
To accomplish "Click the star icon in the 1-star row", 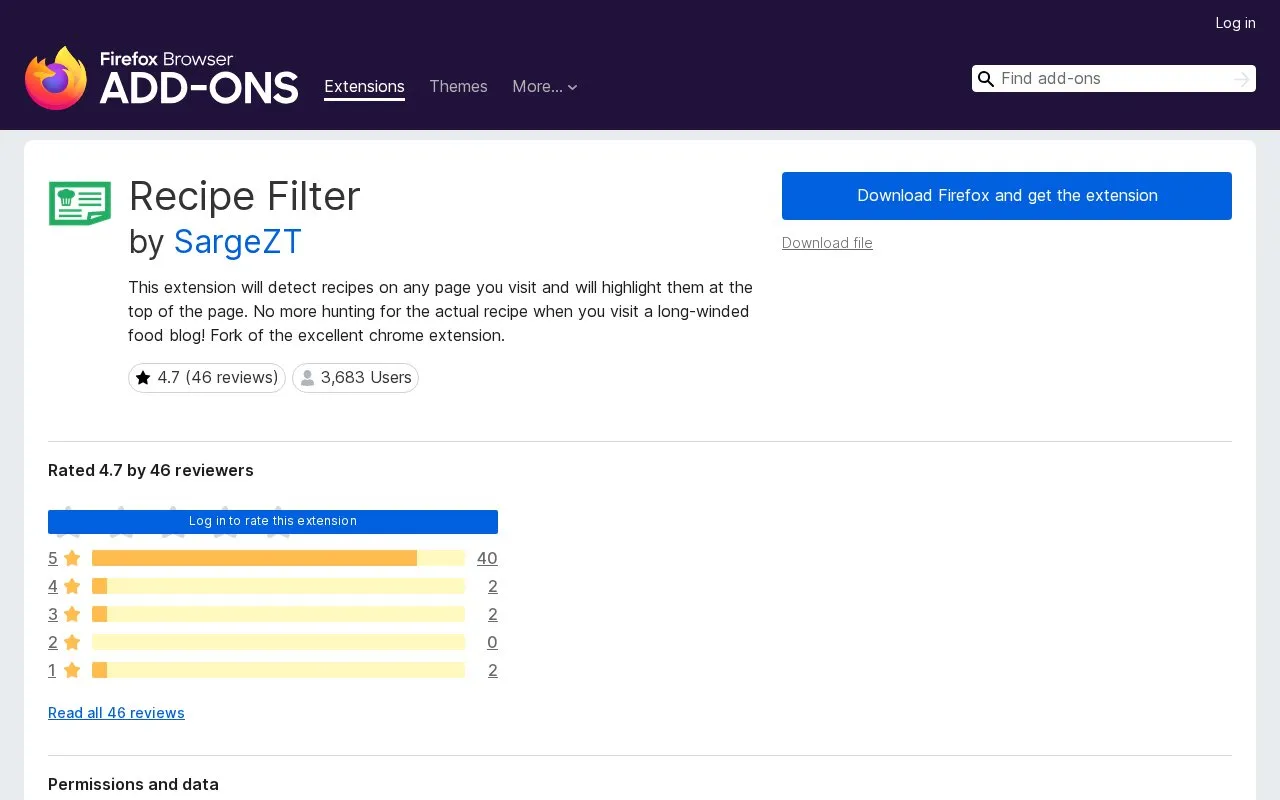I will pos(72,670).
